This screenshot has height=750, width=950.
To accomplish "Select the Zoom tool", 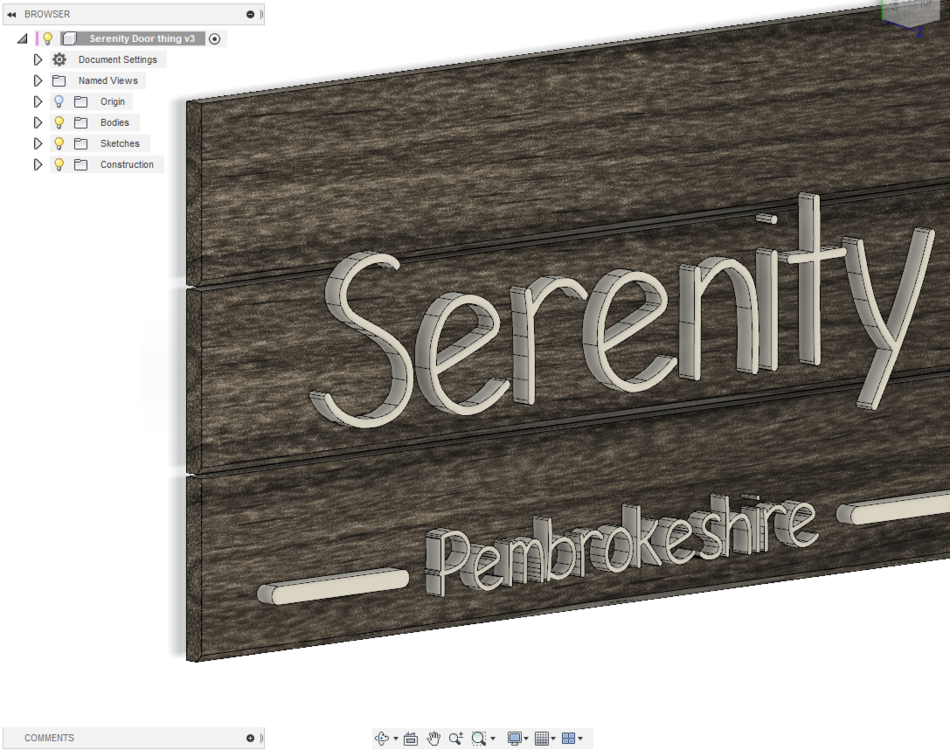I will 455,738.
